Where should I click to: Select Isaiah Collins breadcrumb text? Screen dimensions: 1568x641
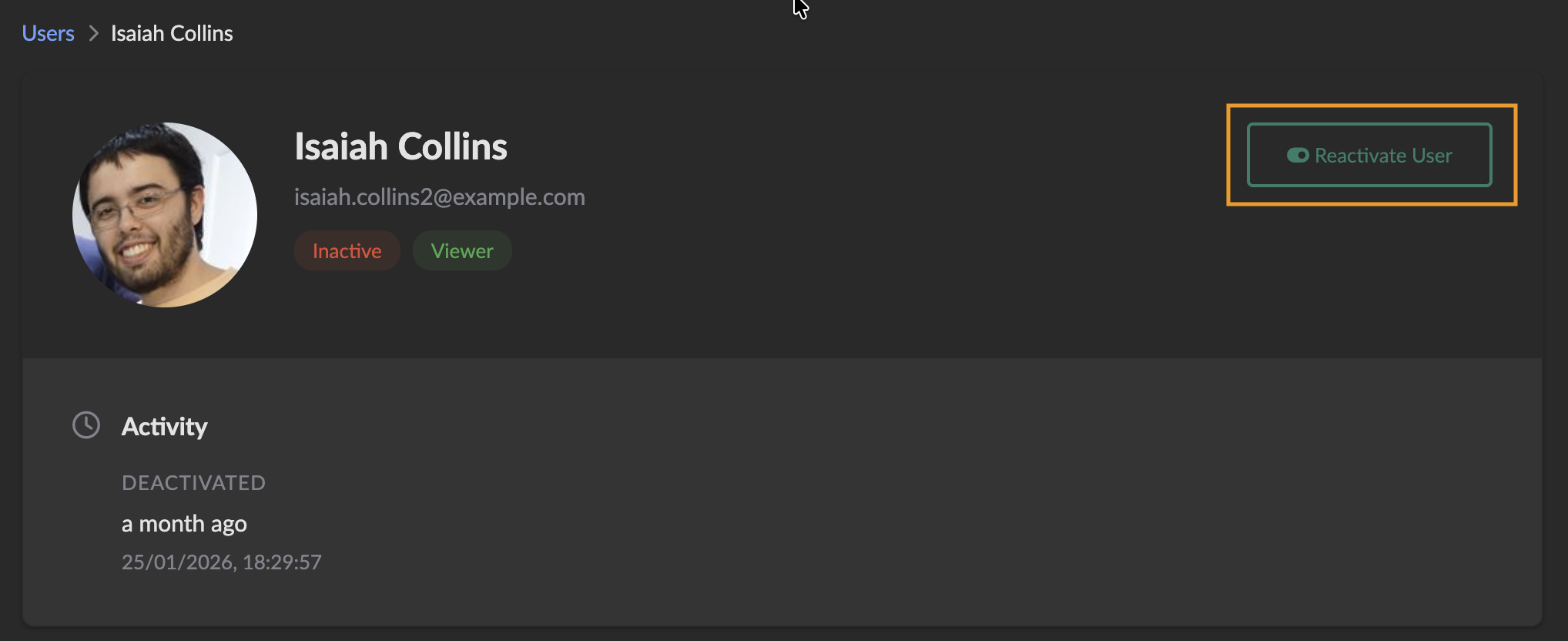(172, 33)
